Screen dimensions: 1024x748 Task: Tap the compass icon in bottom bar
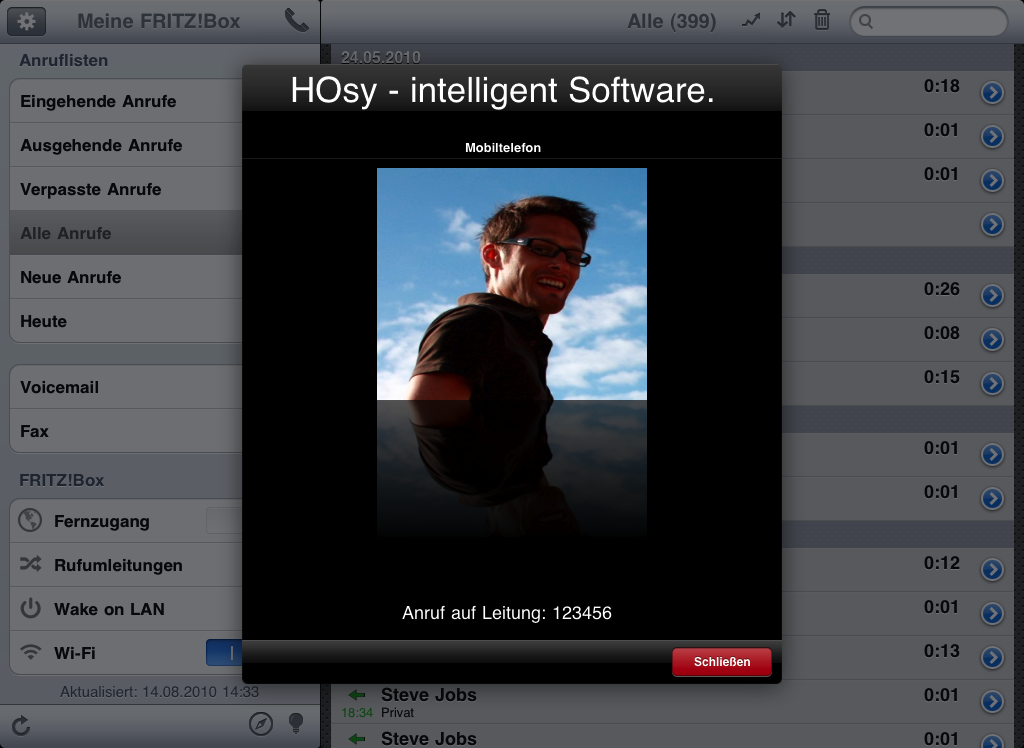coord(260,724)
